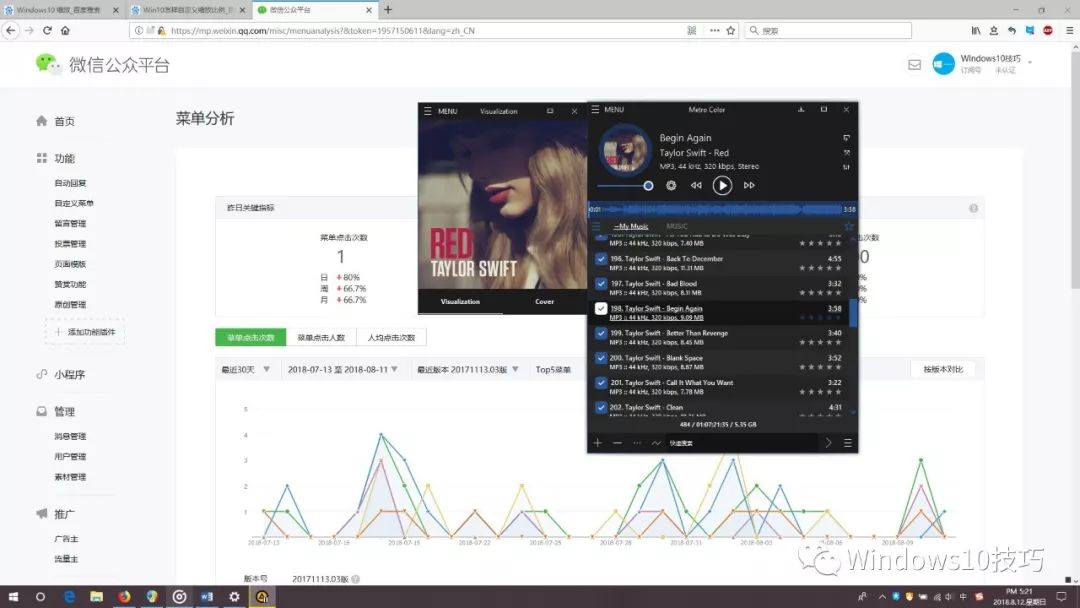This screenshot has width=1080, height=608.
Task: Uncheck track 197 Bad Blood
Action: (601, 284)
